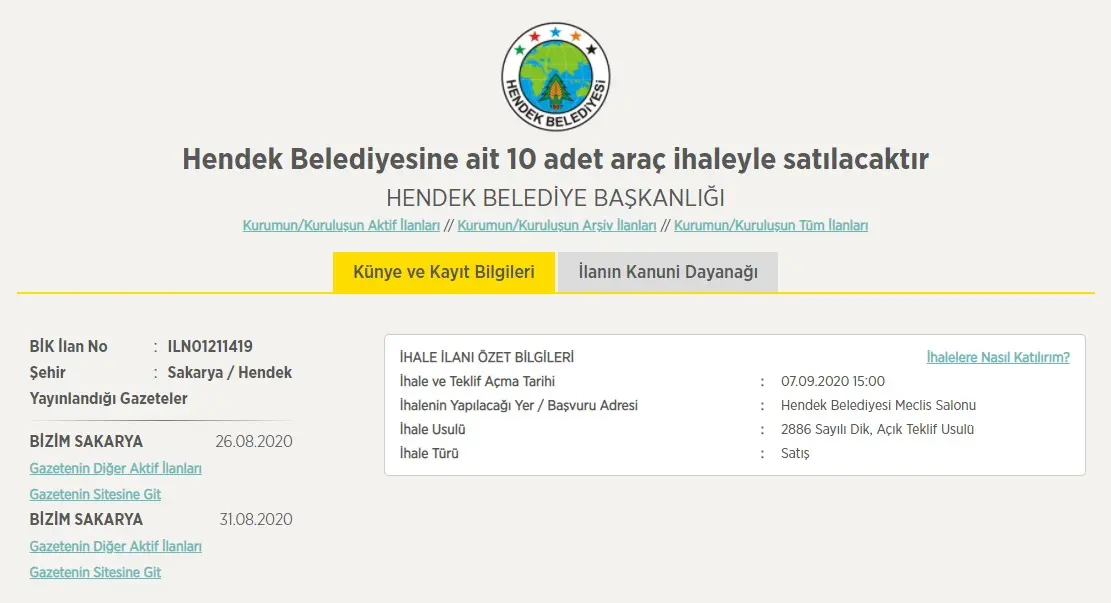Click the Satış tender type value
Screen dimensions: 1111x603
click(795, 453)
